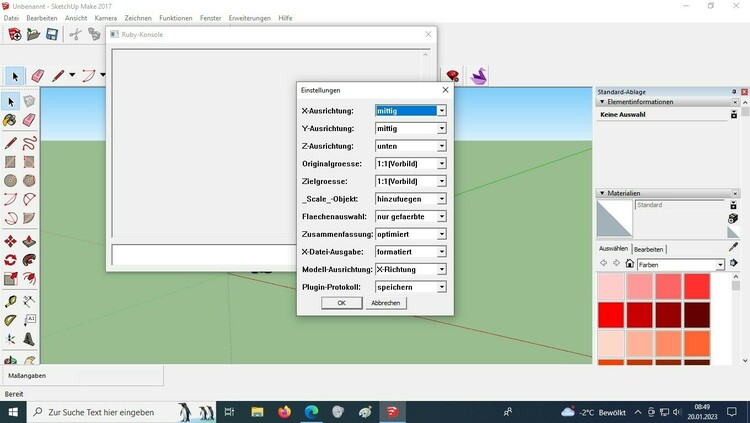Select the Rotated Rectangle tool

point(29,162)
